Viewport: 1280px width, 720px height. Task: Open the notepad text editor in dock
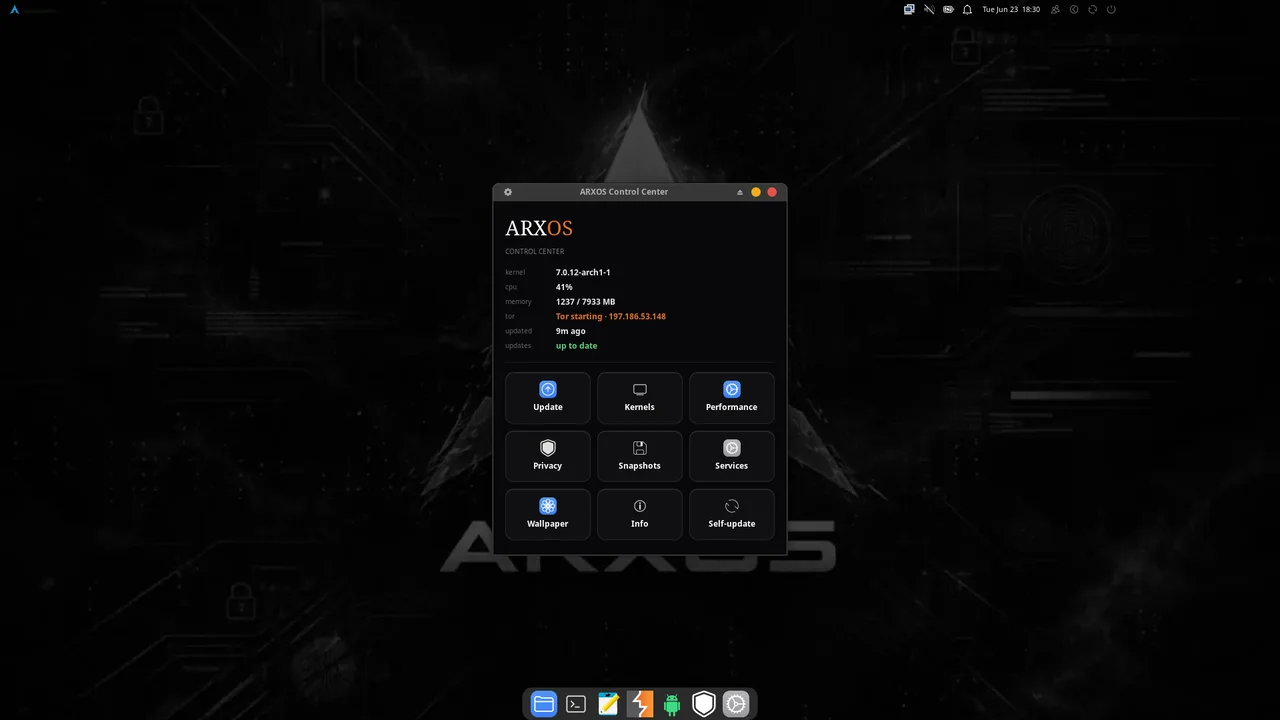click(608, 704)
